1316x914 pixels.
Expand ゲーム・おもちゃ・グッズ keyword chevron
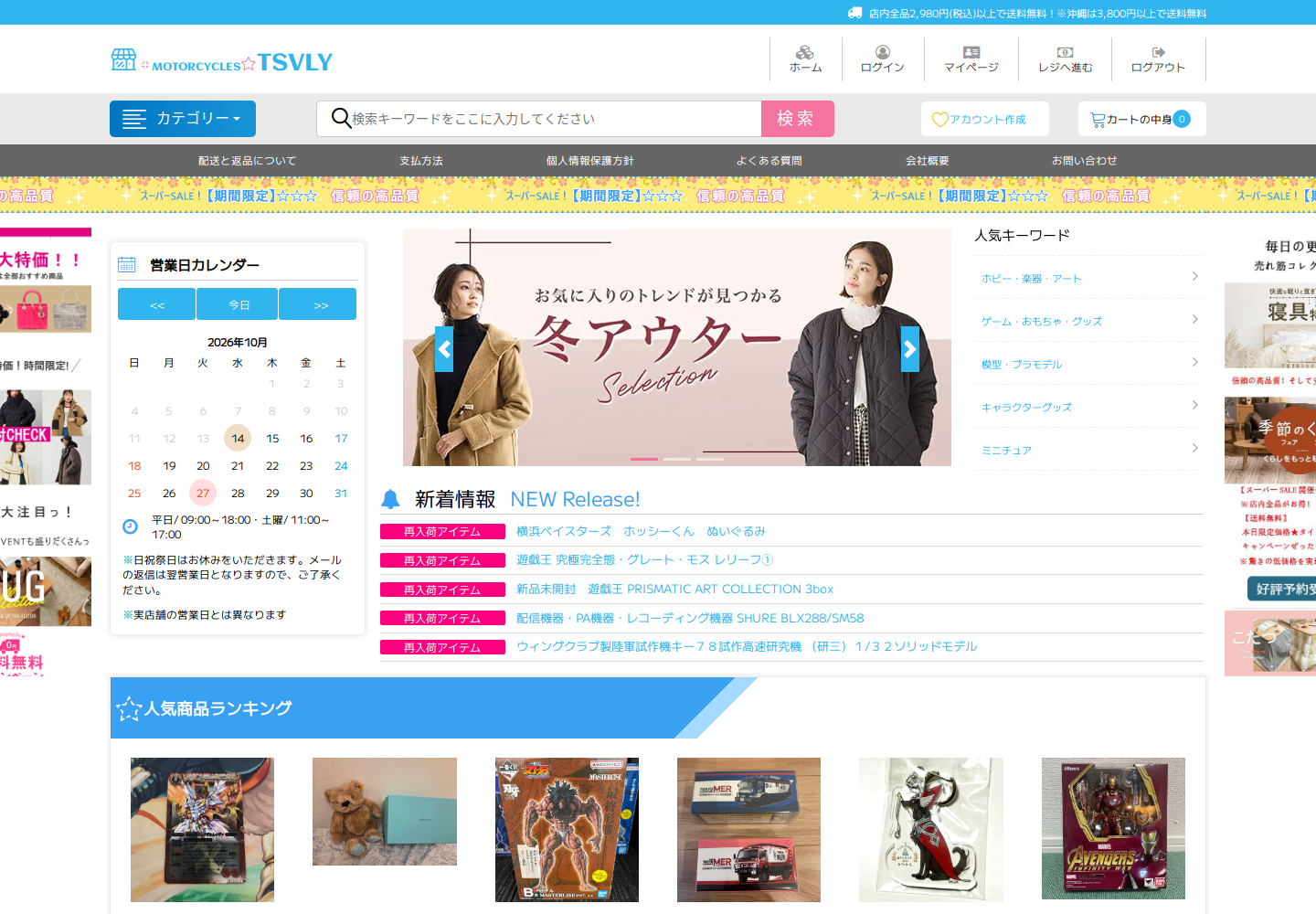click(x=1195, y=319)
